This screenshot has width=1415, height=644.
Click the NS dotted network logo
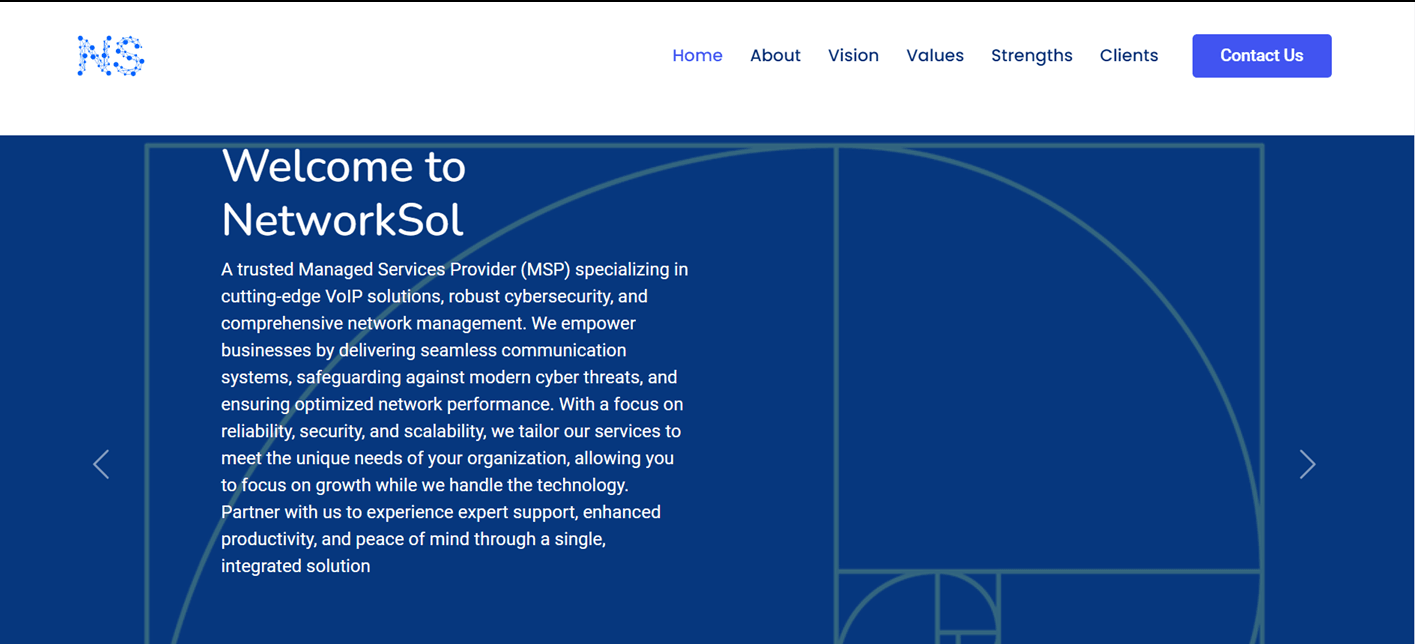click(x=111, y=56)
